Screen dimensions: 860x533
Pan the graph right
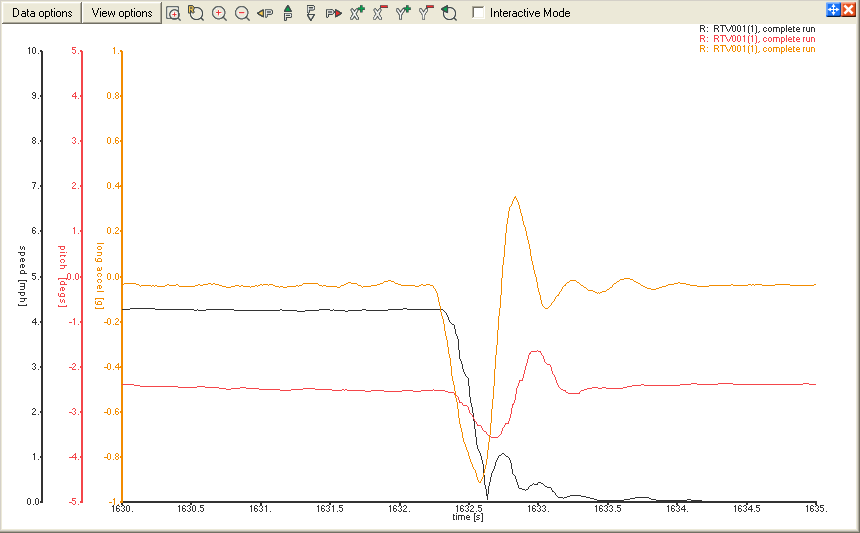click(333, 13)
